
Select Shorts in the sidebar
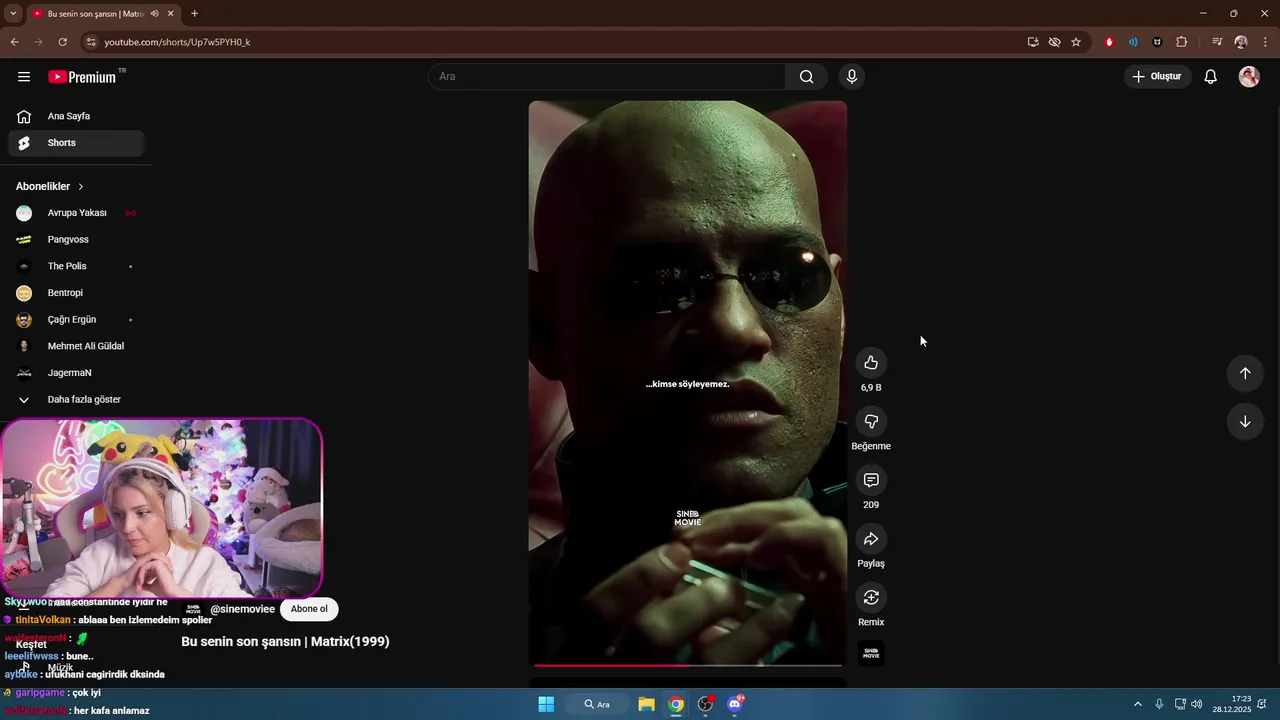tap(76, 143)
